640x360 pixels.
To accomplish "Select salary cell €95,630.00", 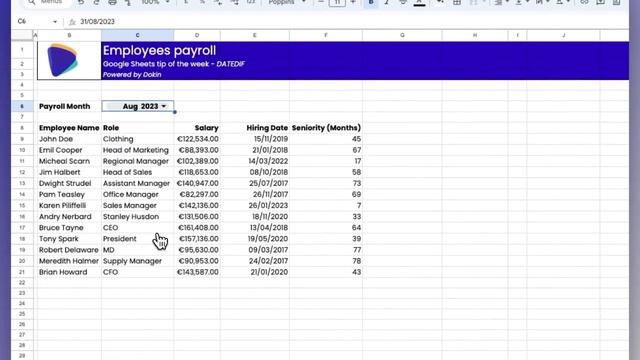I will point(197,250).
